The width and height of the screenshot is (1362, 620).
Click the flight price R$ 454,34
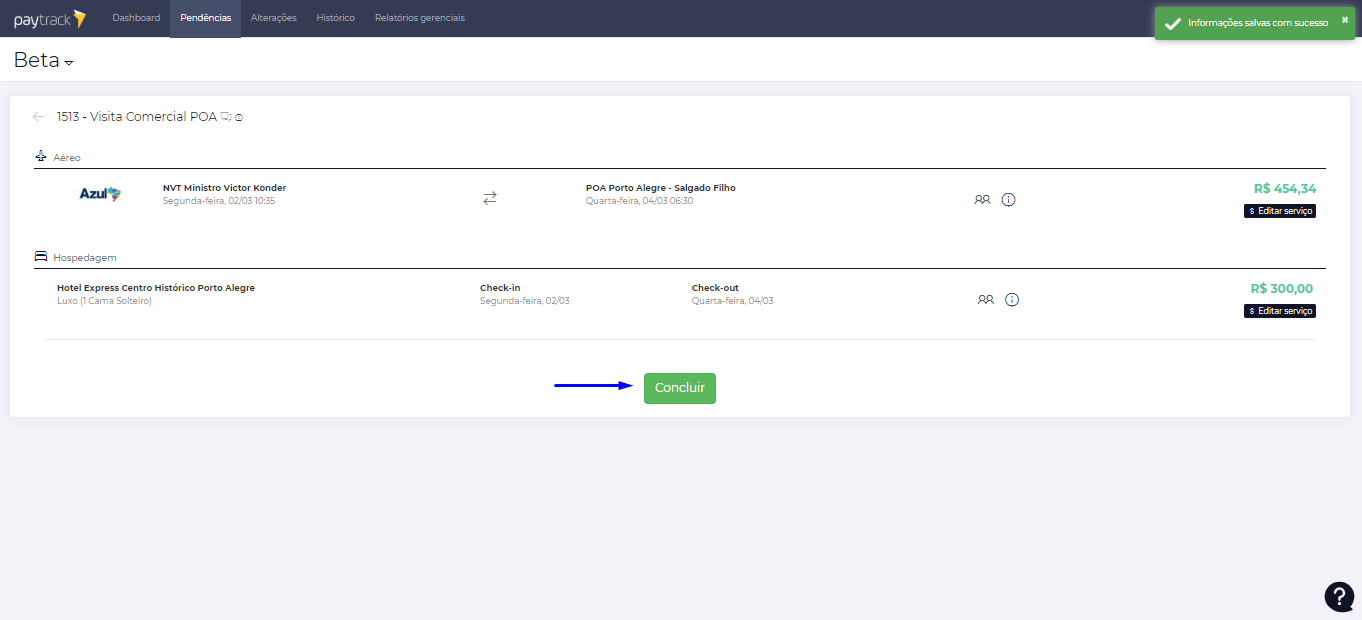[x=1285, y=189]
